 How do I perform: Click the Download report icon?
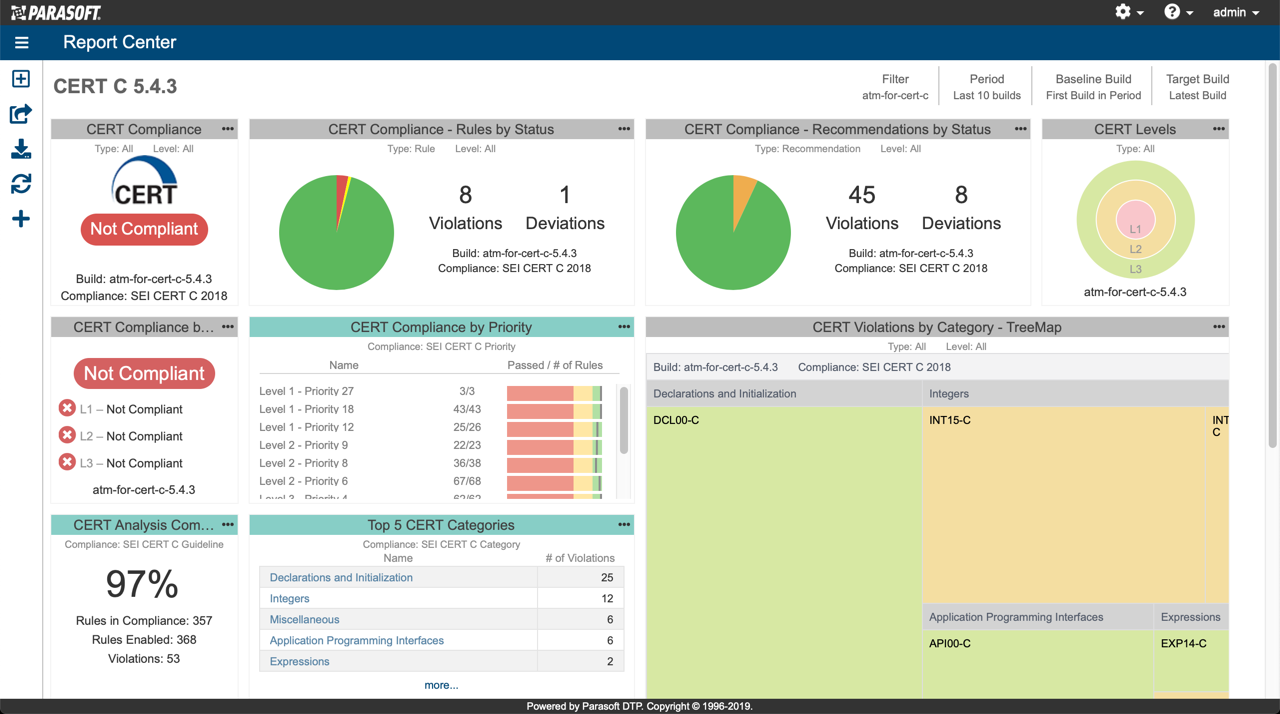[x=21, y=149]
